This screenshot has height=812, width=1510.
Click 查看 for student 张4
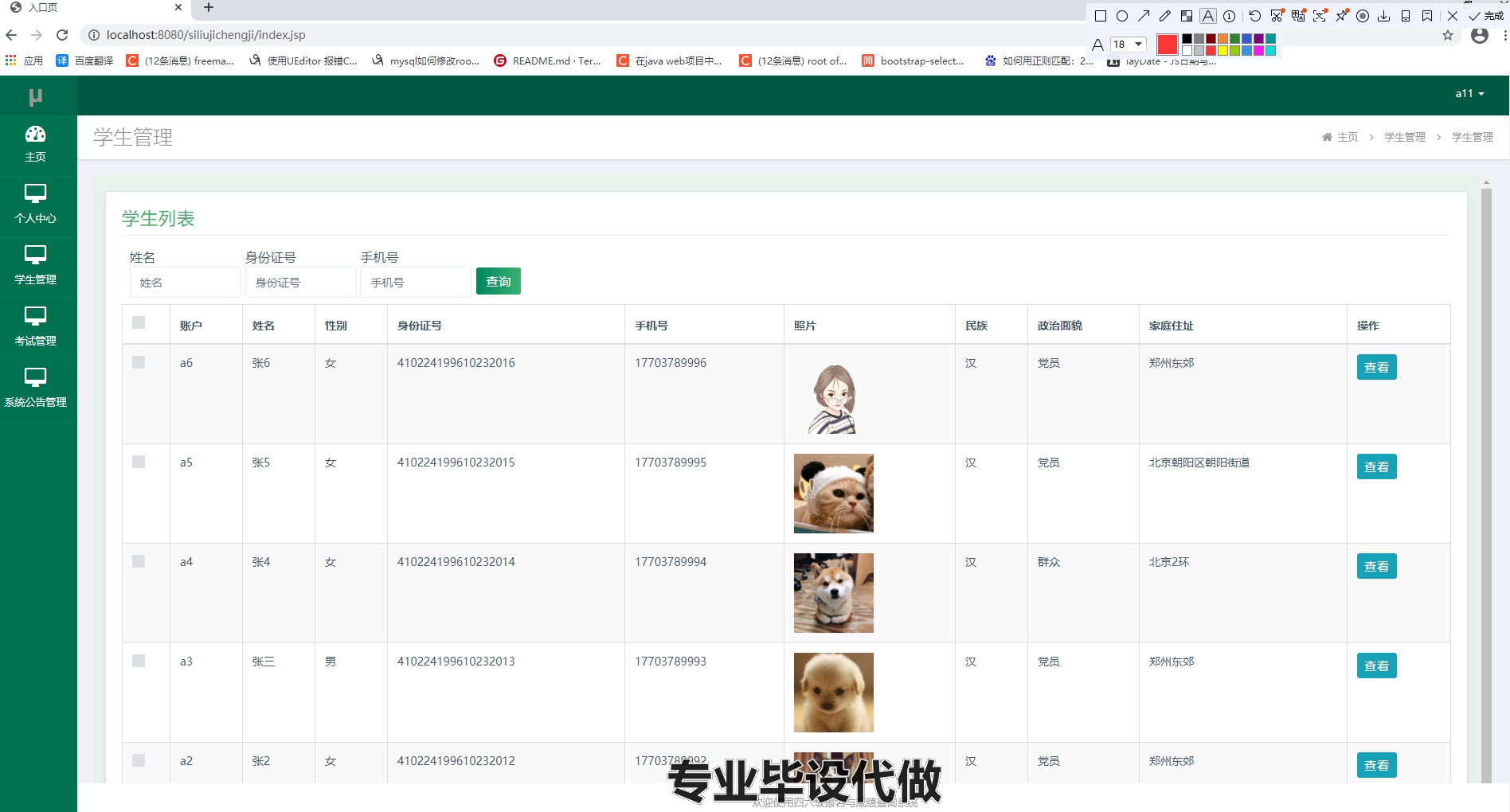[x=1376, y=566]
